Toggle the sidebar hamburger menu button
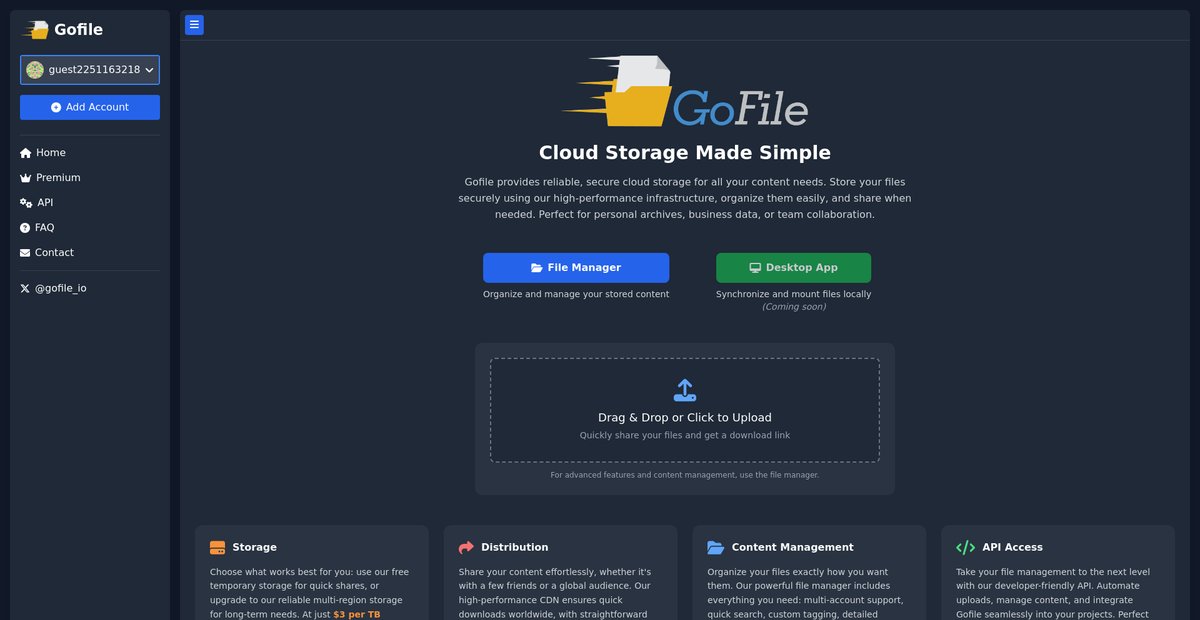 (194, 25)
